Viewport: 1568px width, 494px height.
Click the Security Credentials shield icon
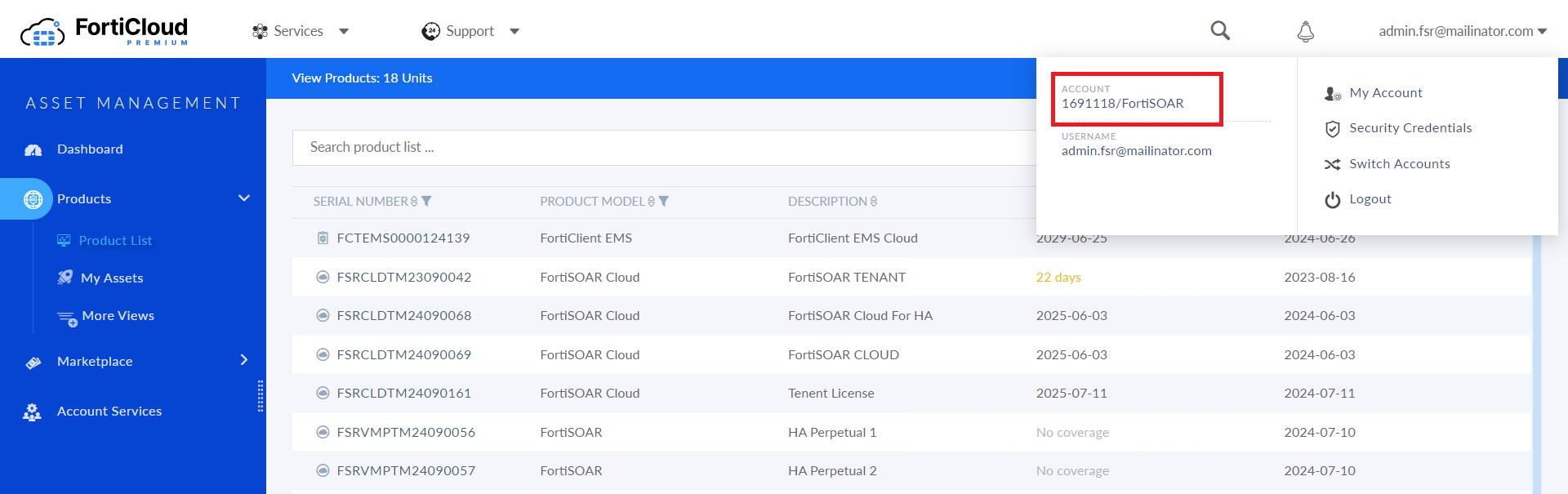[x=1332, y=128]
